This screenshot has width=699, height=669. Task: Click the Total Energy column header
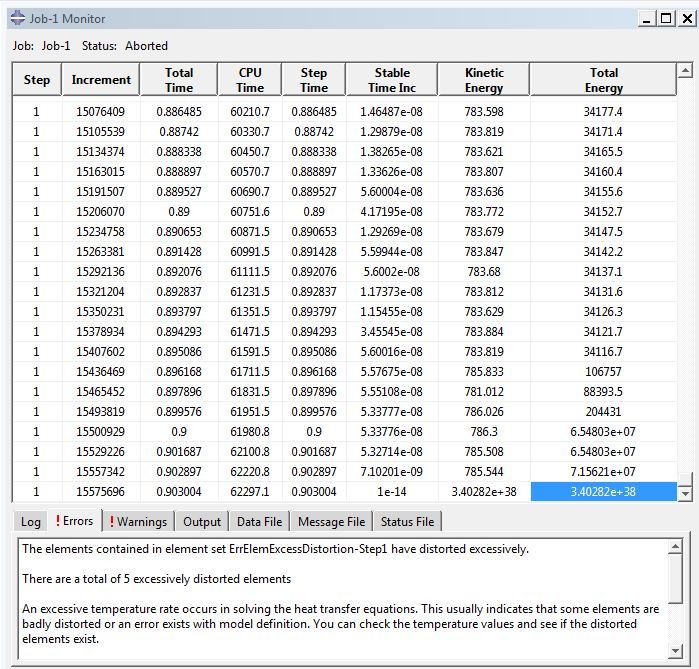tap(604, 80)
